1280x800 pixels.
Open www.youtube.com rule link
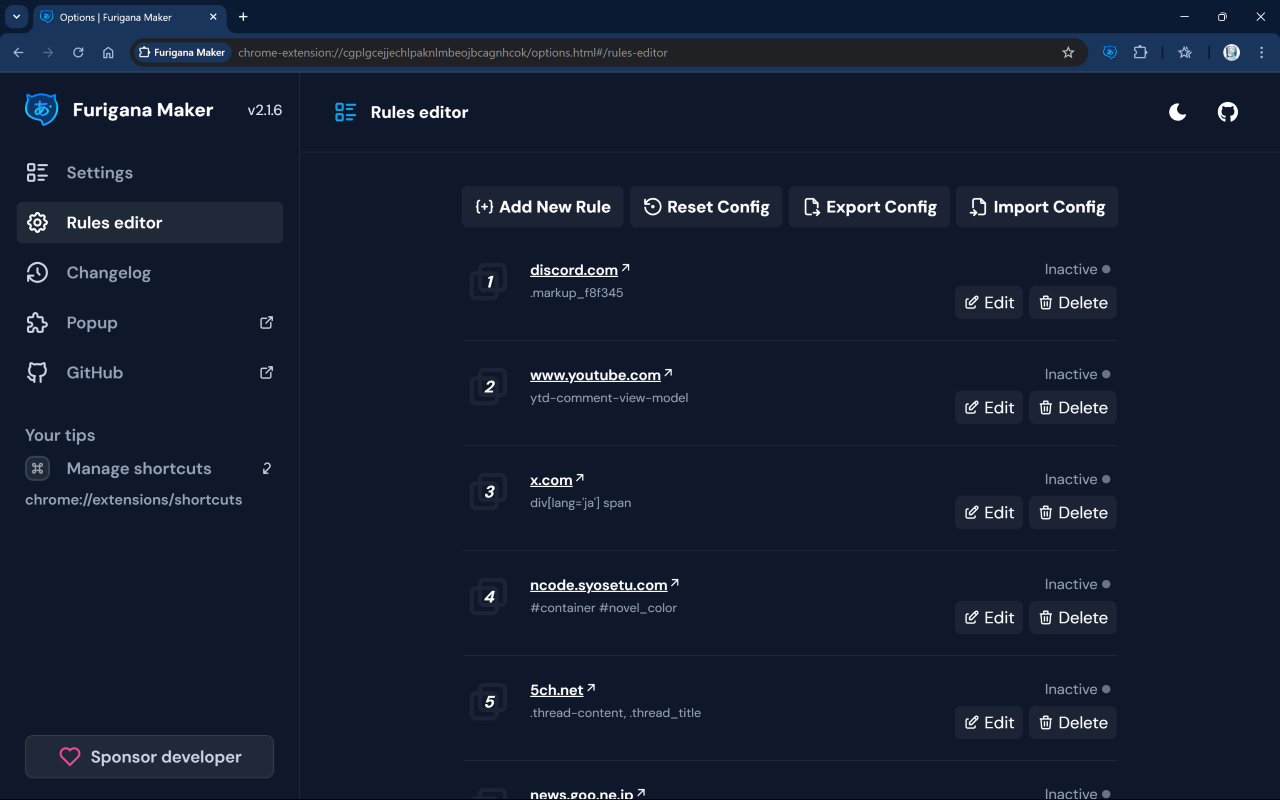pos(601,375)
